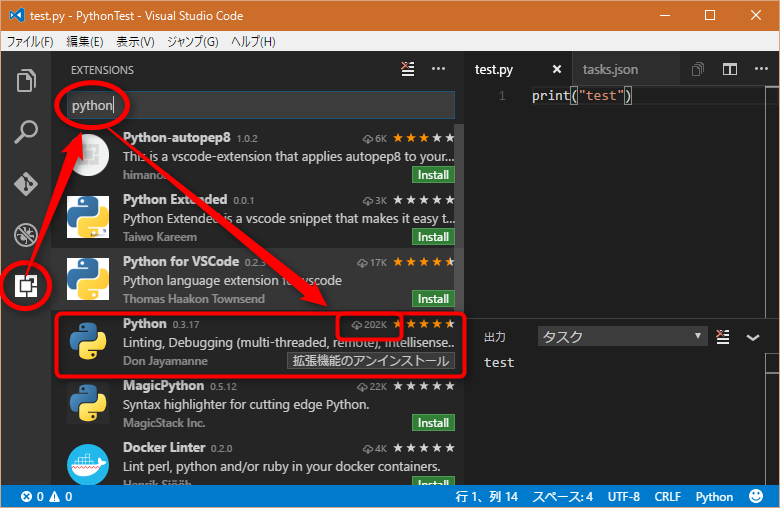Click the 出力 panel label
Viewport: 780px width, 508px height.
point(494,337)
